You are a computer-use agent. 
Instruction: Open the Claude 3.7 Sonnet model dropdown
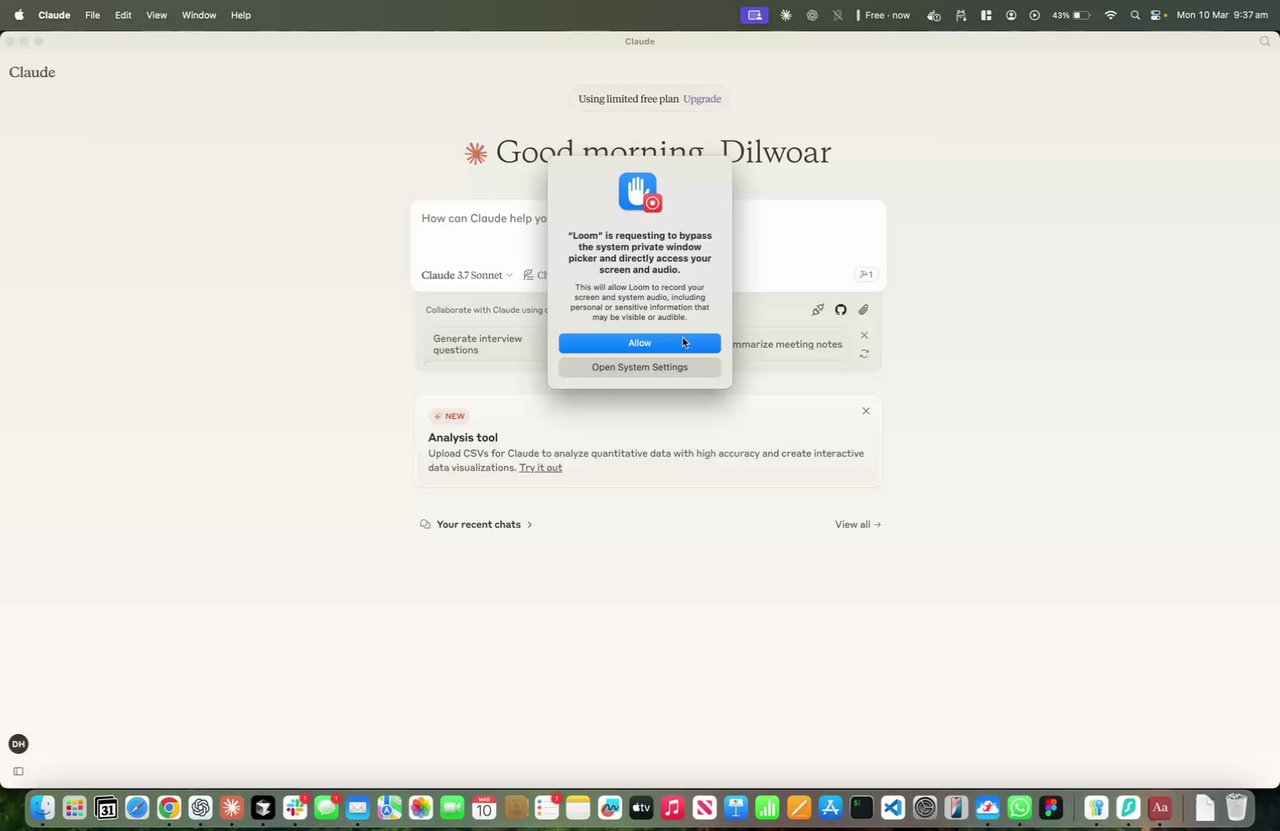coord(467,275)
